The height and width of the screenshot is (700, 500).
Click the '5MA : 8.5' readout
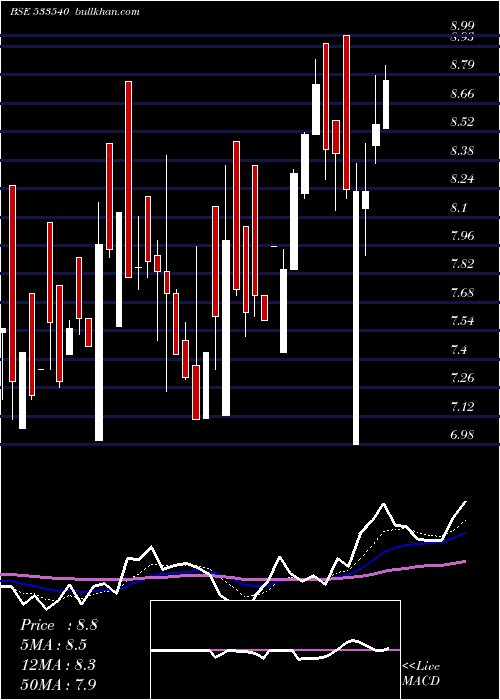click(54, 645)
